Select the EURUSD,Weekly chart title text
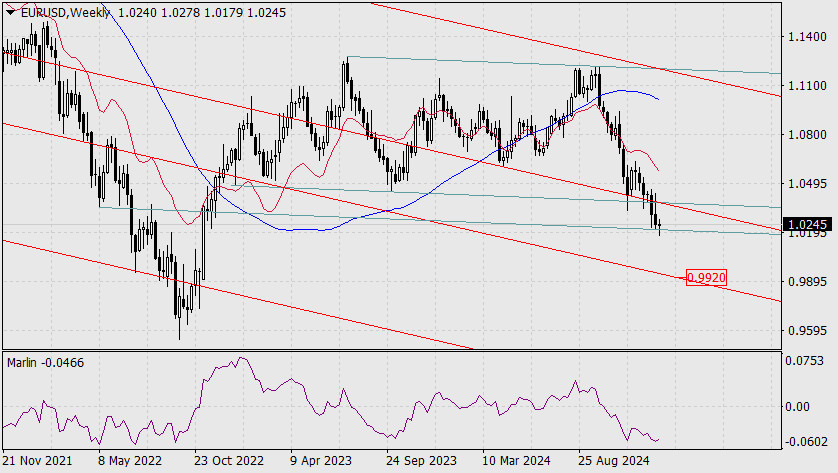The image size is (838, 473). pos(65,12)
